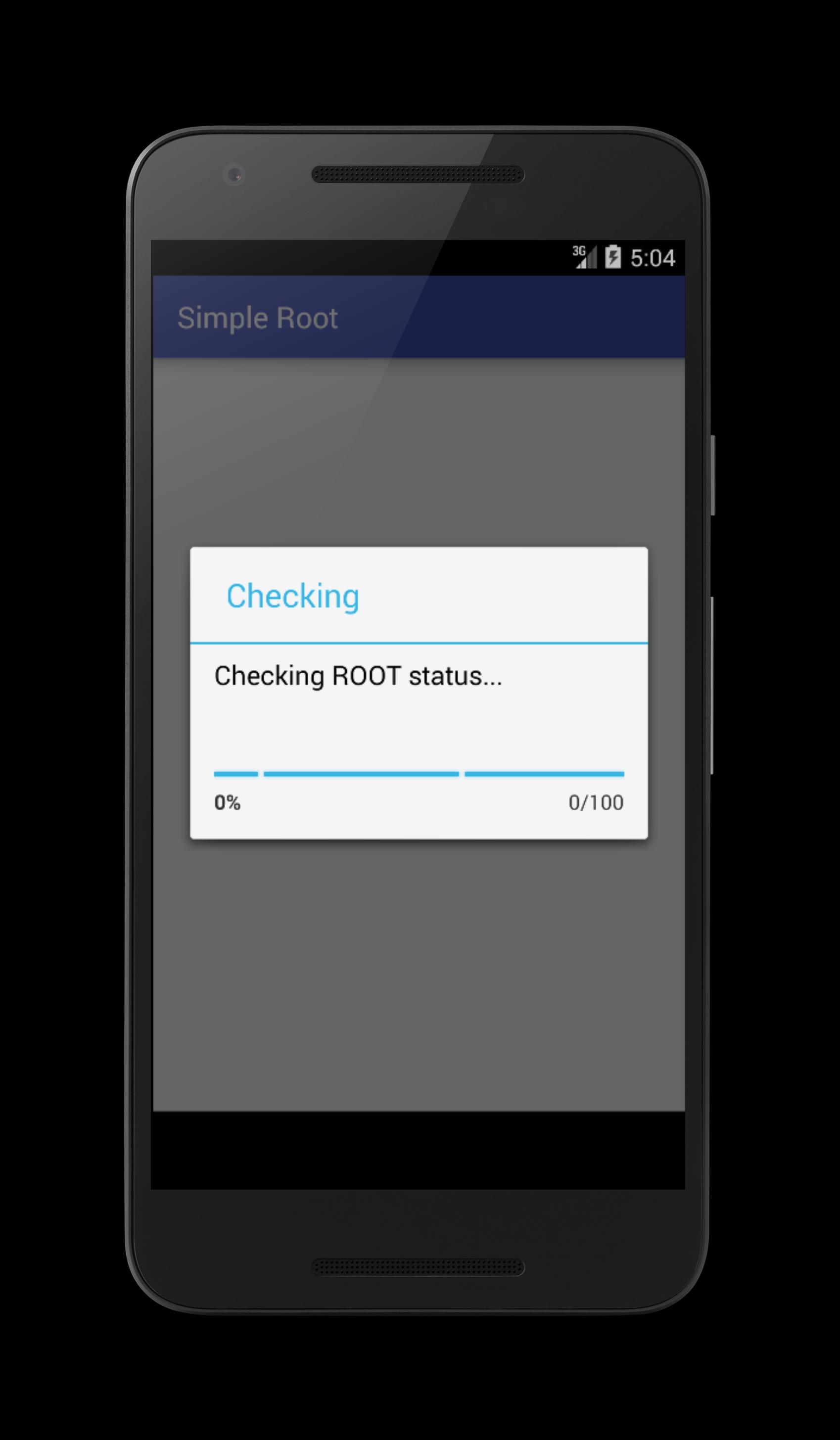
Task: Tap the top earpiece speaker grille
Action: 418,175
